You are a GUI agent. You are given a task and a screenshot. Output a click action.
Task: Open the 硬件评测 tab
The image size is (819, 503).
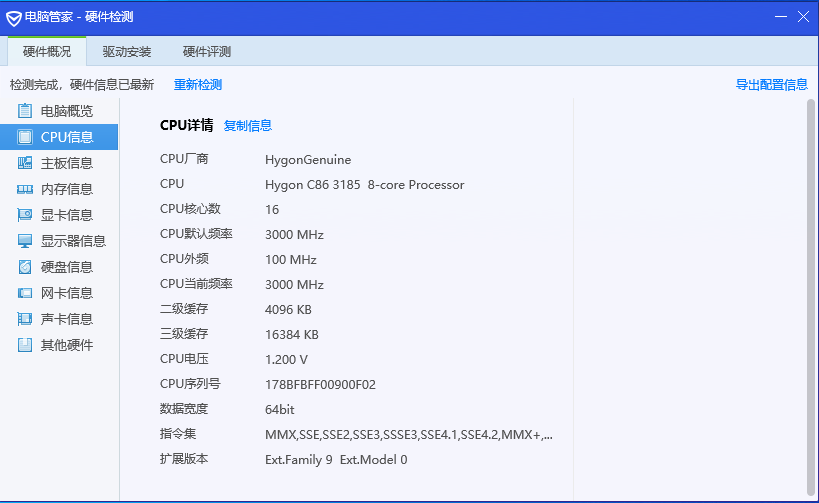point(207,52)
